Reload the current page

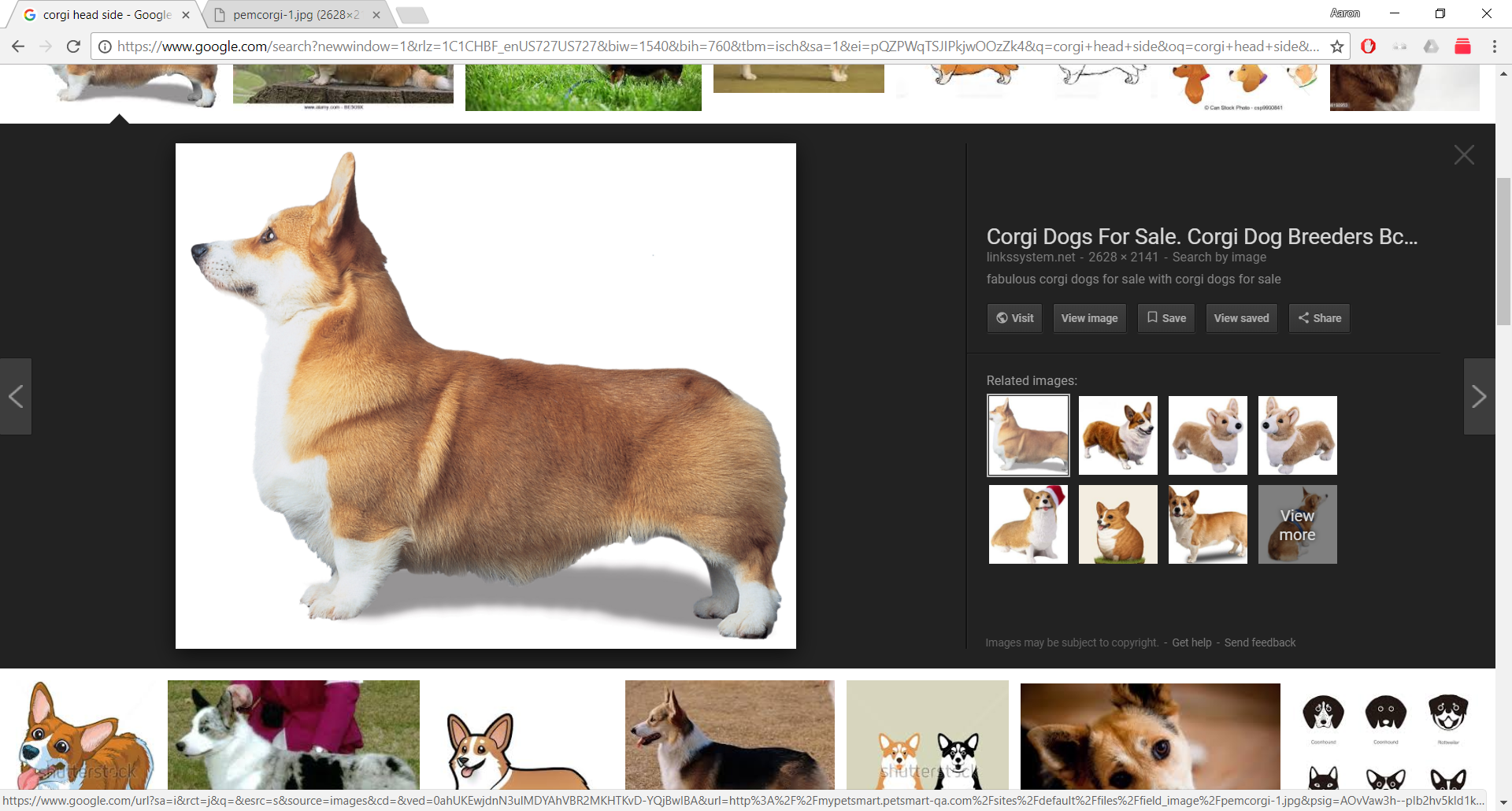(x=73, y=46)
